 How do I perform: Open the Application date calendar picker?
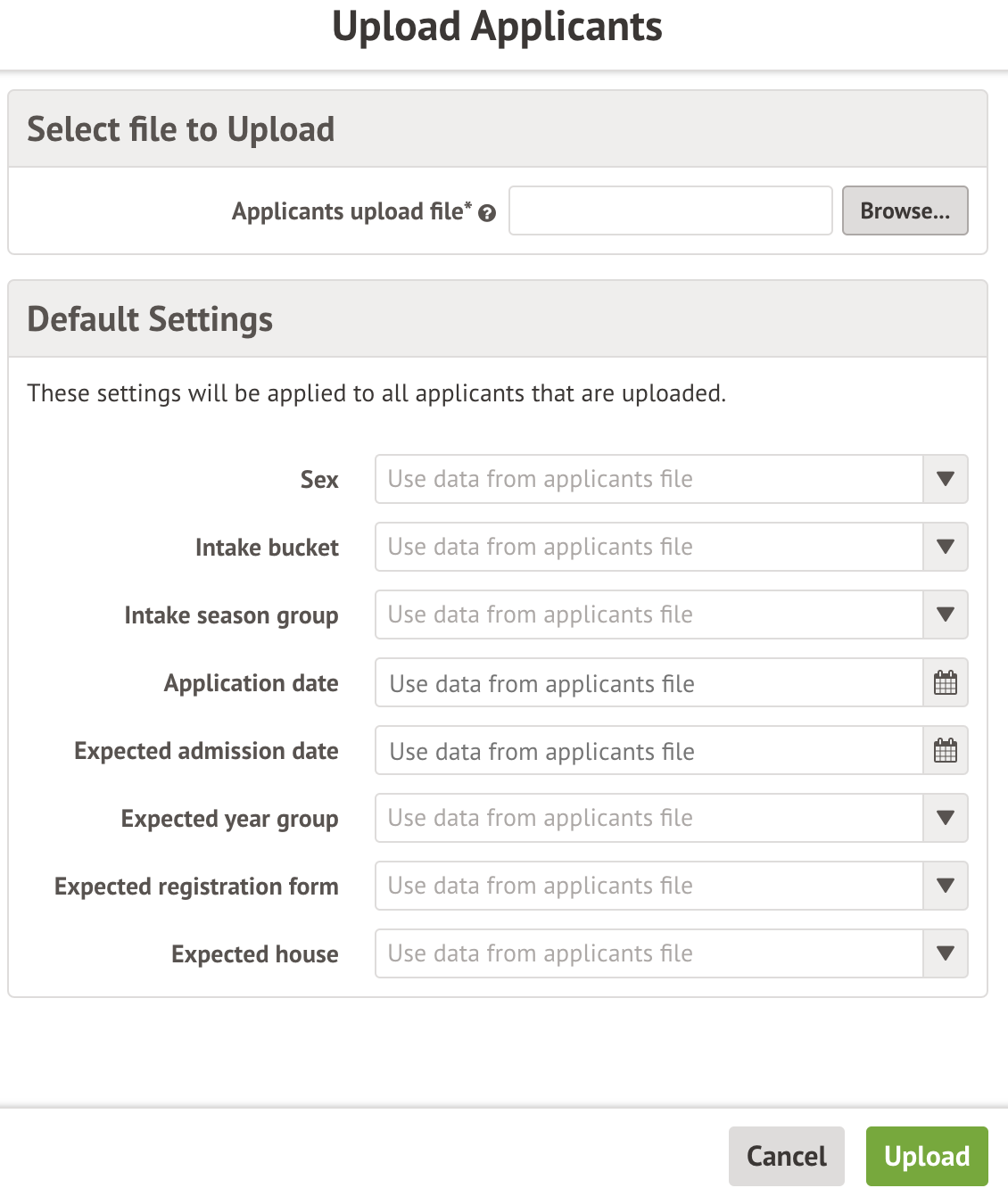click(x=945, y=683)
